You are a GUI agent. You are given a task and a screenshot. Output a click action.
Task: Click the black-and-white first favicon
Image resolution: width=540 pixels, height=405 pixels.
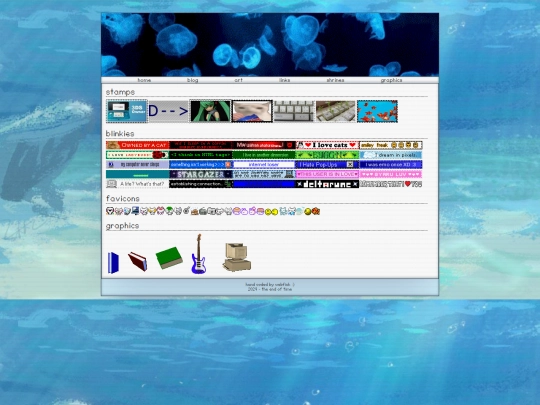[x=110, y=211]
